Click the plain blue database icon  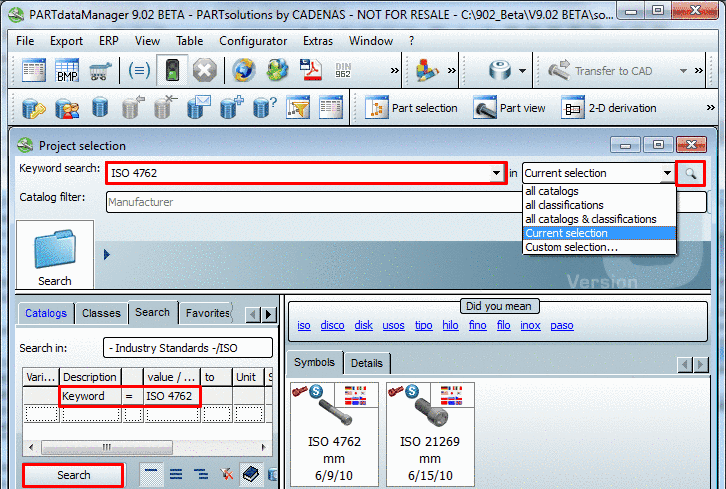100,107
